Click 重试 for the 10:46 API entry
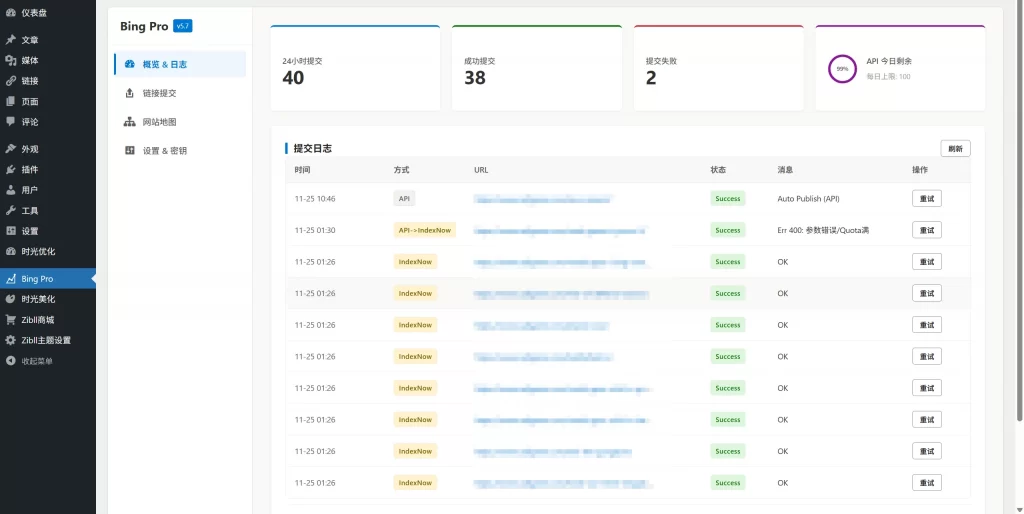Viewport: 1024px width, 514px height. 926,199
